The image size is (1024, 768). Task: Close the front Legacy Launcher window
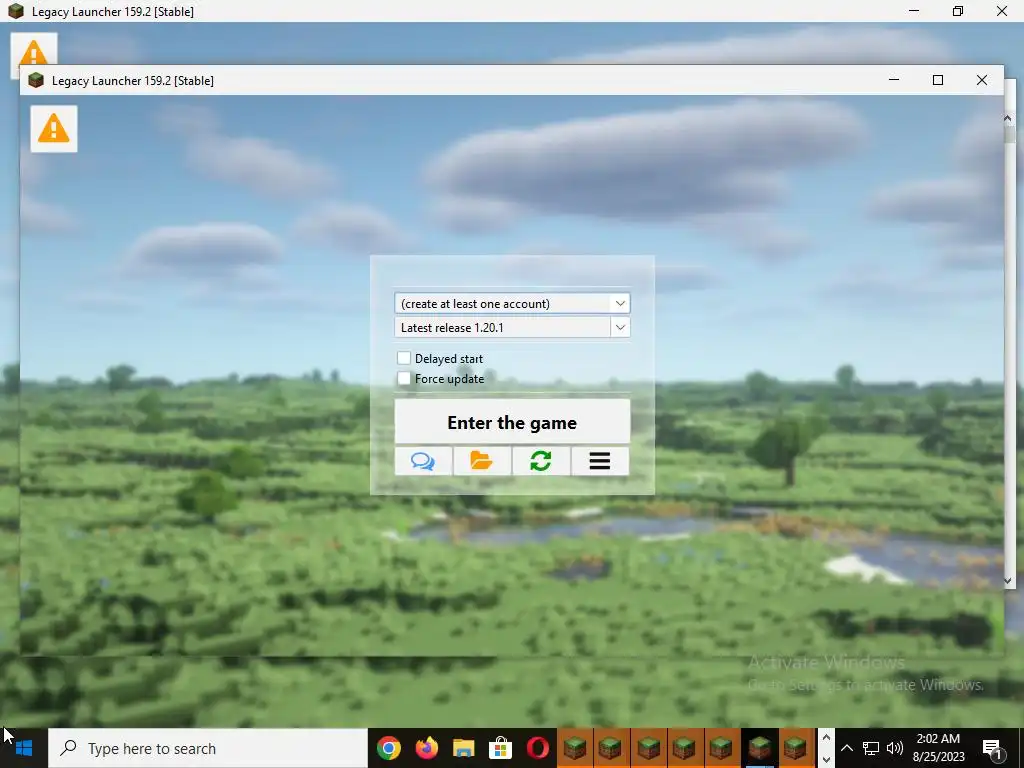coord(982,80)
